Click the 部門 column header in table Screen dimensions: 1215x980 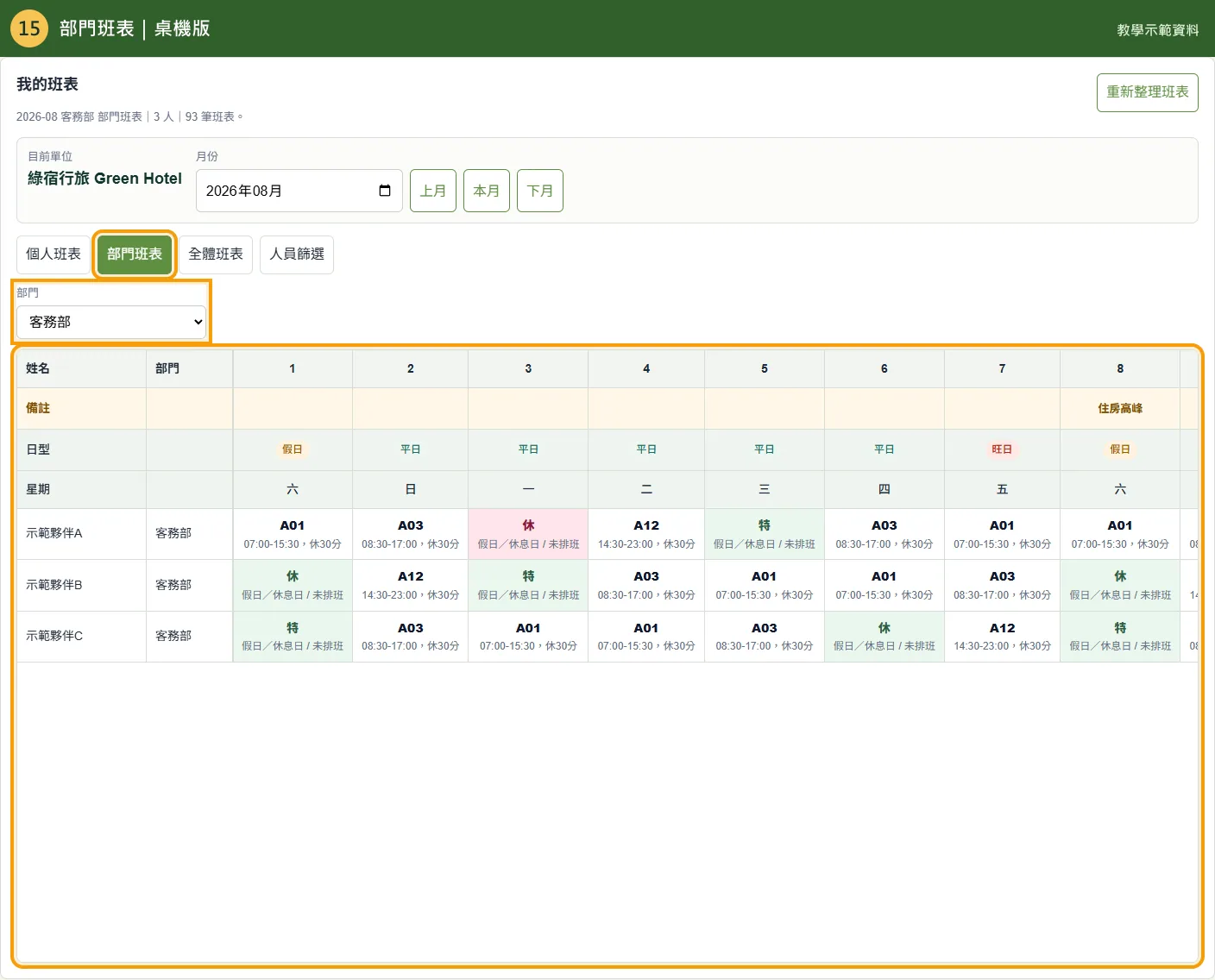(189, 368)
